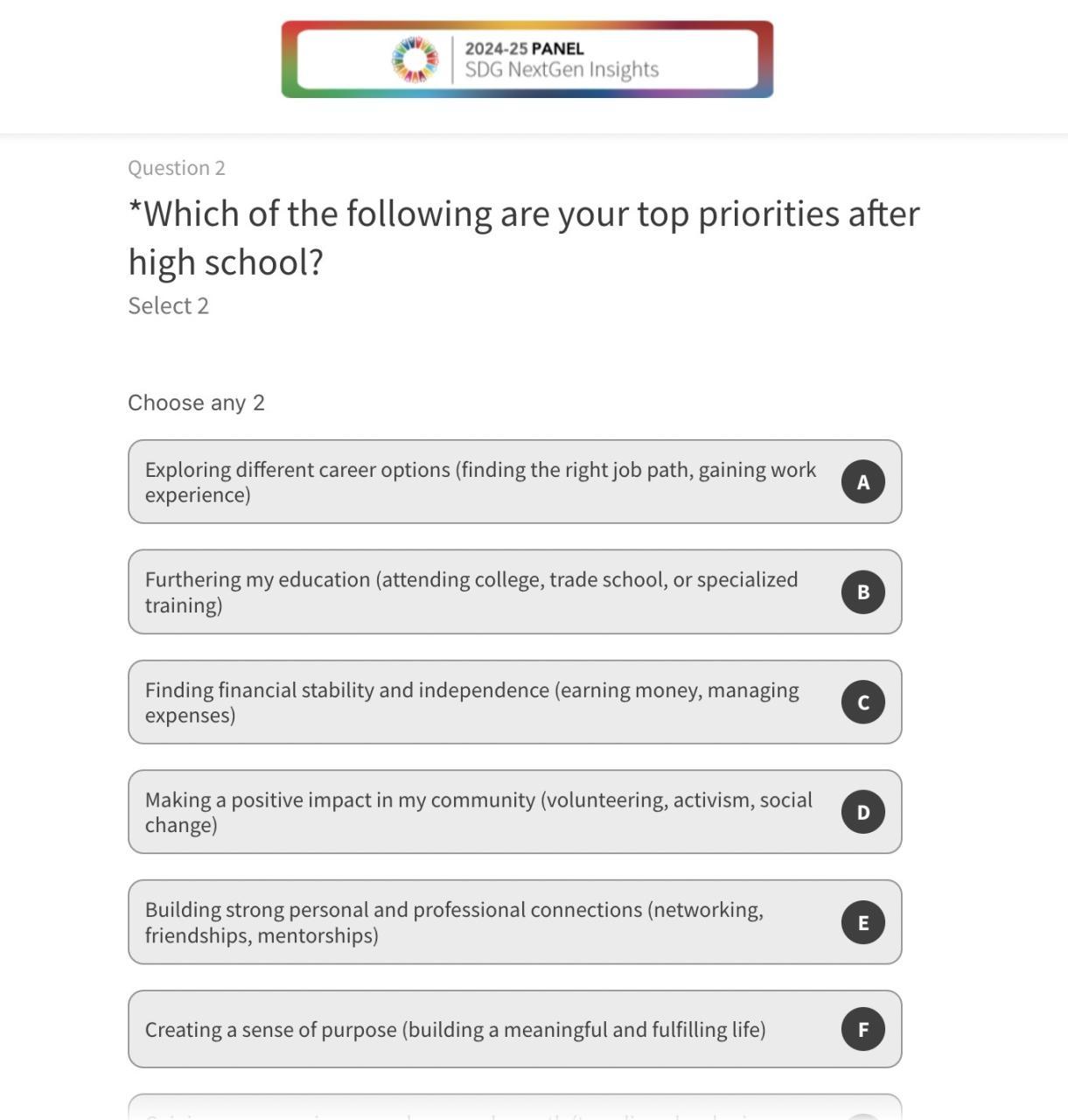Click the partially visible option at bottom

(x=514, y=1108)
